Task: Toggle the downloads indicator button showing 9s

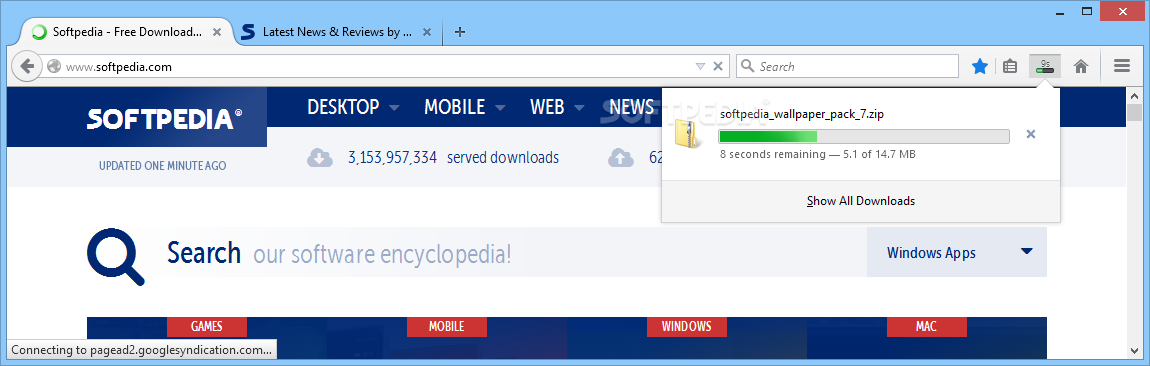Action: coord(1045,66)
